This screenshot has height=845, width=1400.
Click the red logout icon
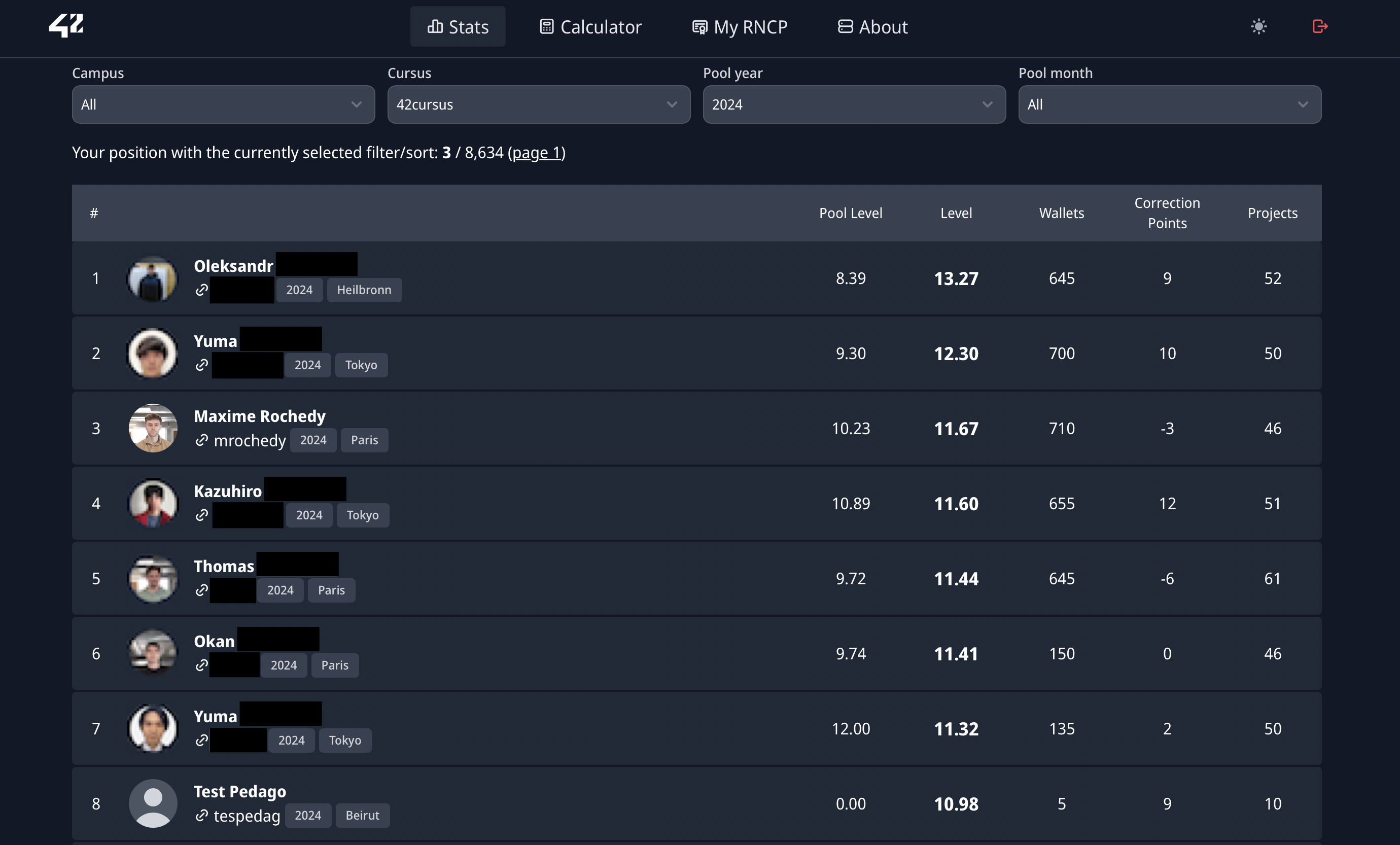(1319, 26)
